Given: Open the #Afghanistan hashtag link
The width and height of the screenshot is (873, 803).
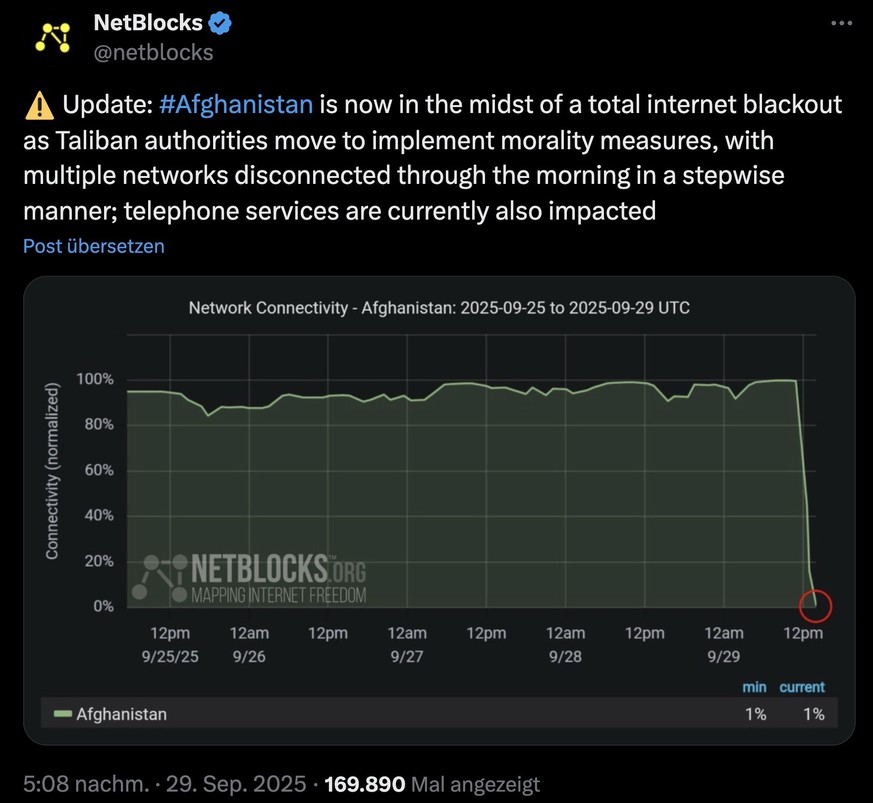Looking at the screenshot, I should coord(236,105).
